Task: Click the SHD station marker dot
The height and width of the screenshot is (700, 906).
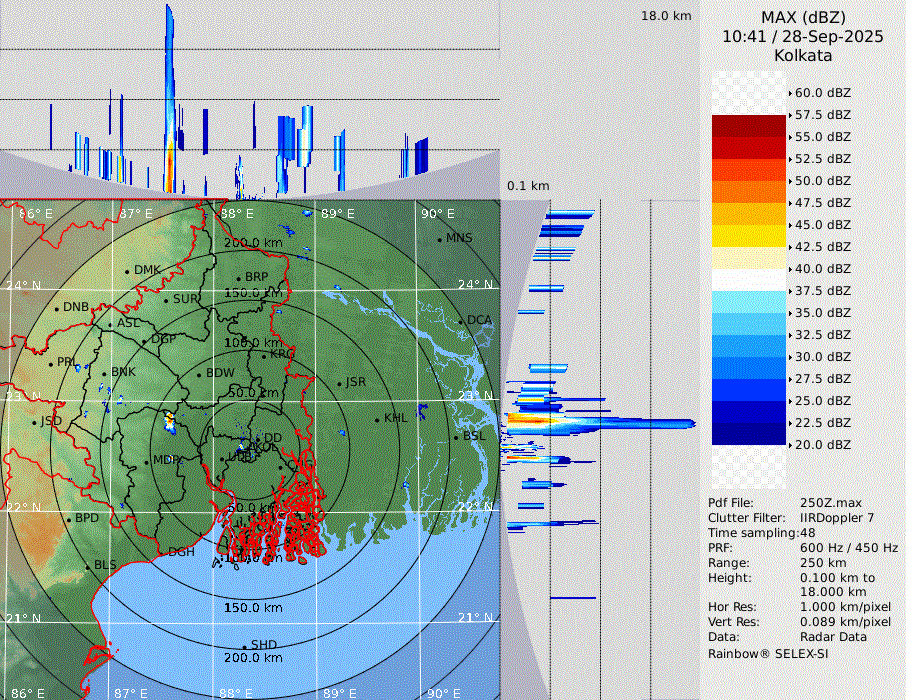Action: pyautogui.click(x=244, y=646)
